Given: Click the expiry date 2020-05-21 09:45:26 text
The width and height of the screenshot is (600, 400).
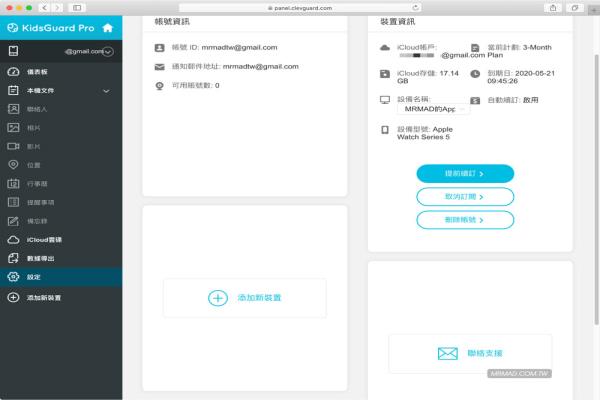Looking at the screenshot, I should [521, 77].
